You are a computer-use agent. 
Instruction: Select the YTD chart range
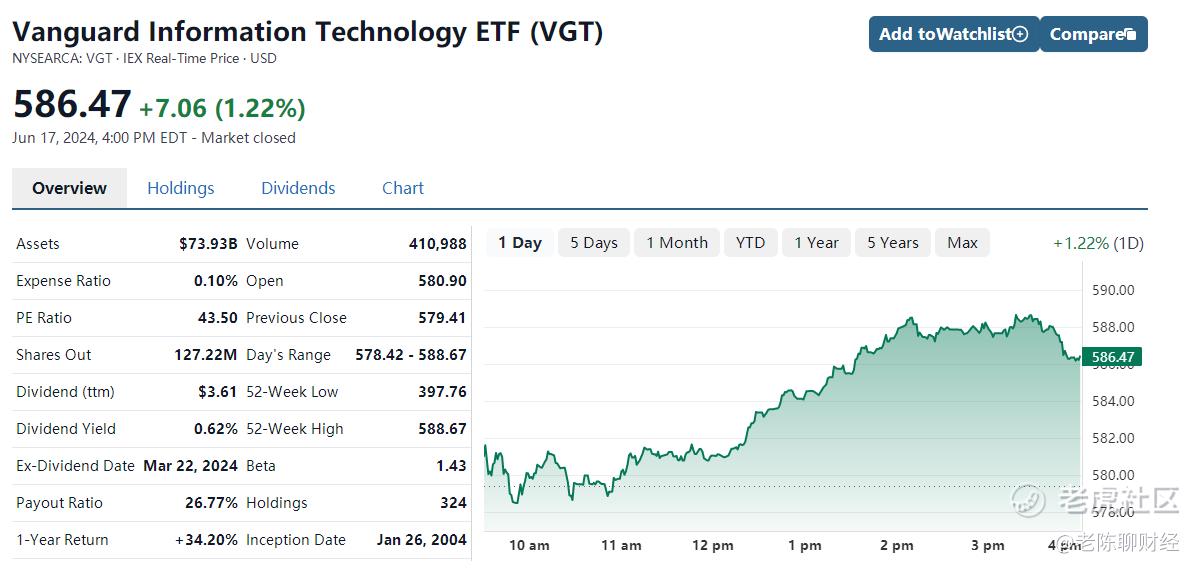point(750,243)
